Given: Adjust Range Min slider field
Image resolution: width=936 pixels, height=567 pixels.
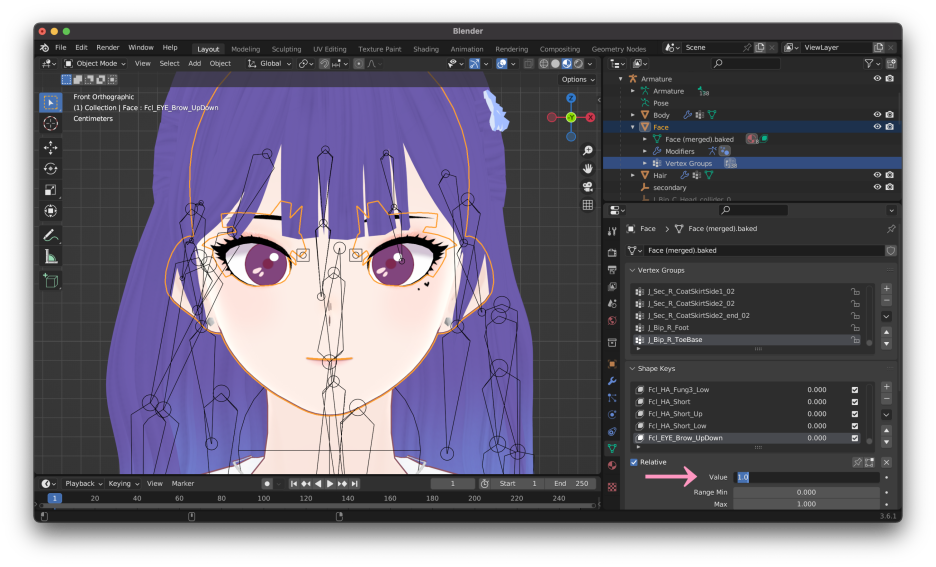Looking at the screenshot, I should pos(806,492).
